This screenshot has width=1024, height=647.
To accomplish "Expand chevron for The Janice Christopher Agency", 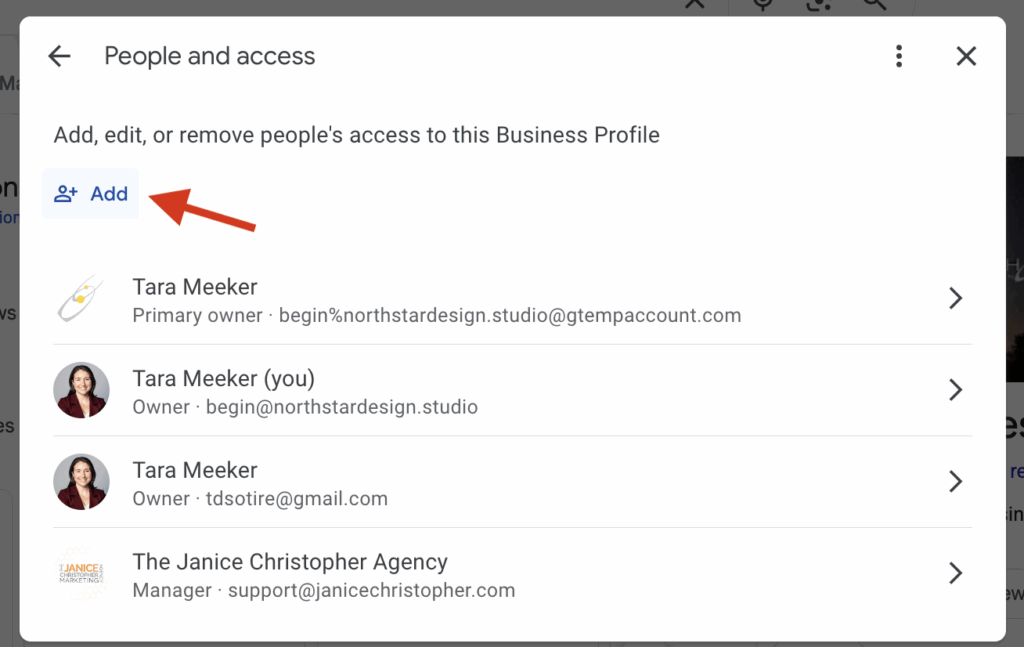I will 955,573.
